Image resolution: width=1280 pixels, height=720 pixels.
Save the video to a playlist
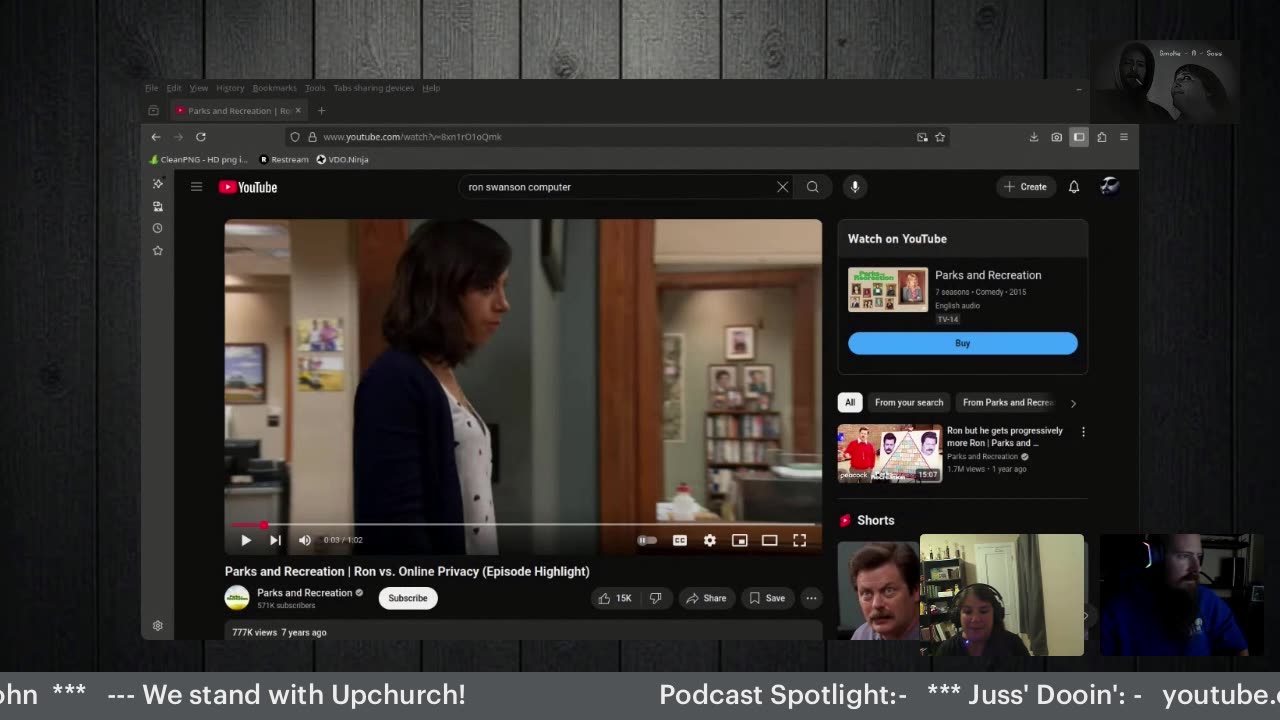tap(767, 598)
